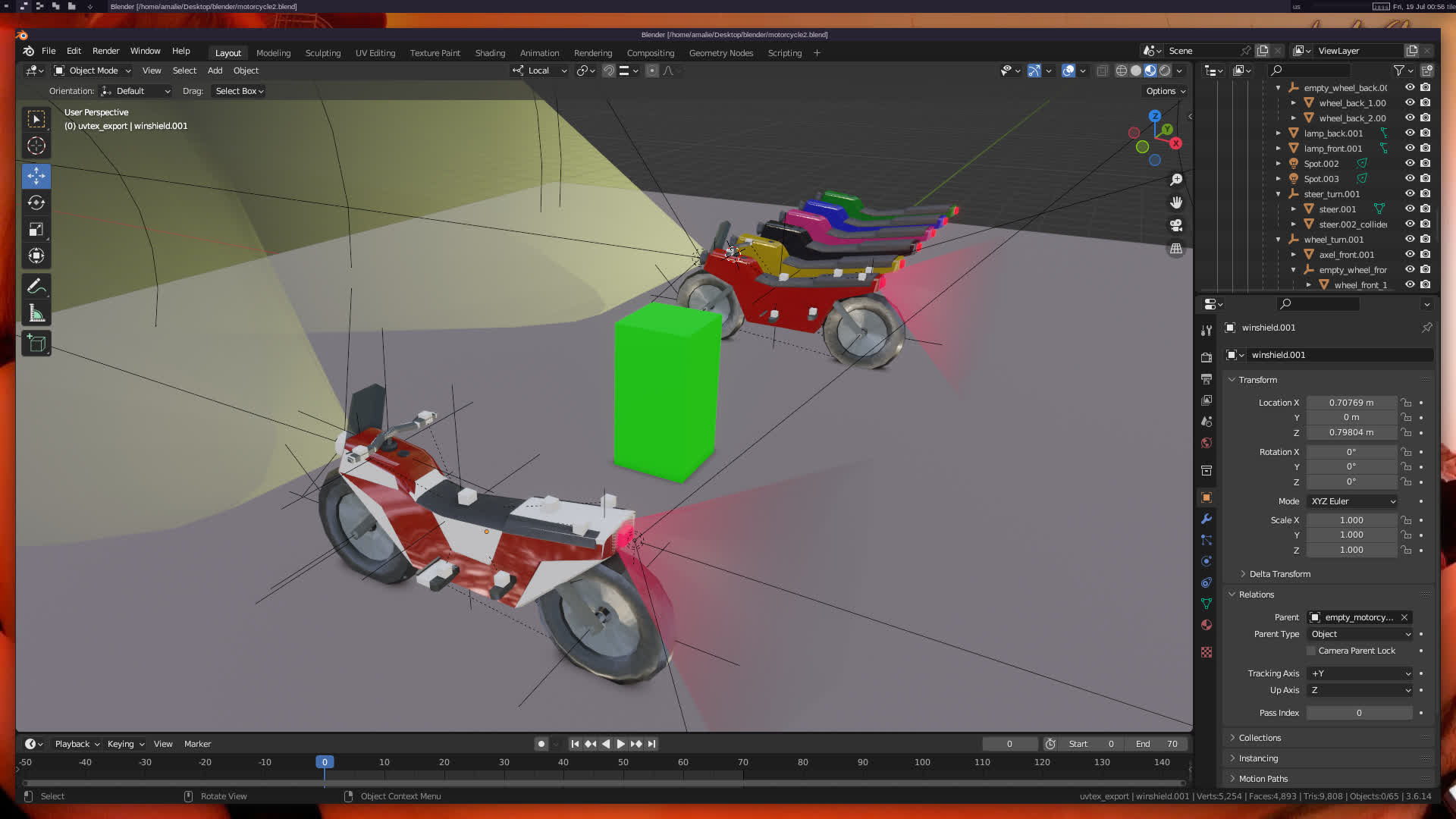Select the Rotate tool
Image resolution: width=1456 pixels, height=819 pixels.
(x=36, y=202)
